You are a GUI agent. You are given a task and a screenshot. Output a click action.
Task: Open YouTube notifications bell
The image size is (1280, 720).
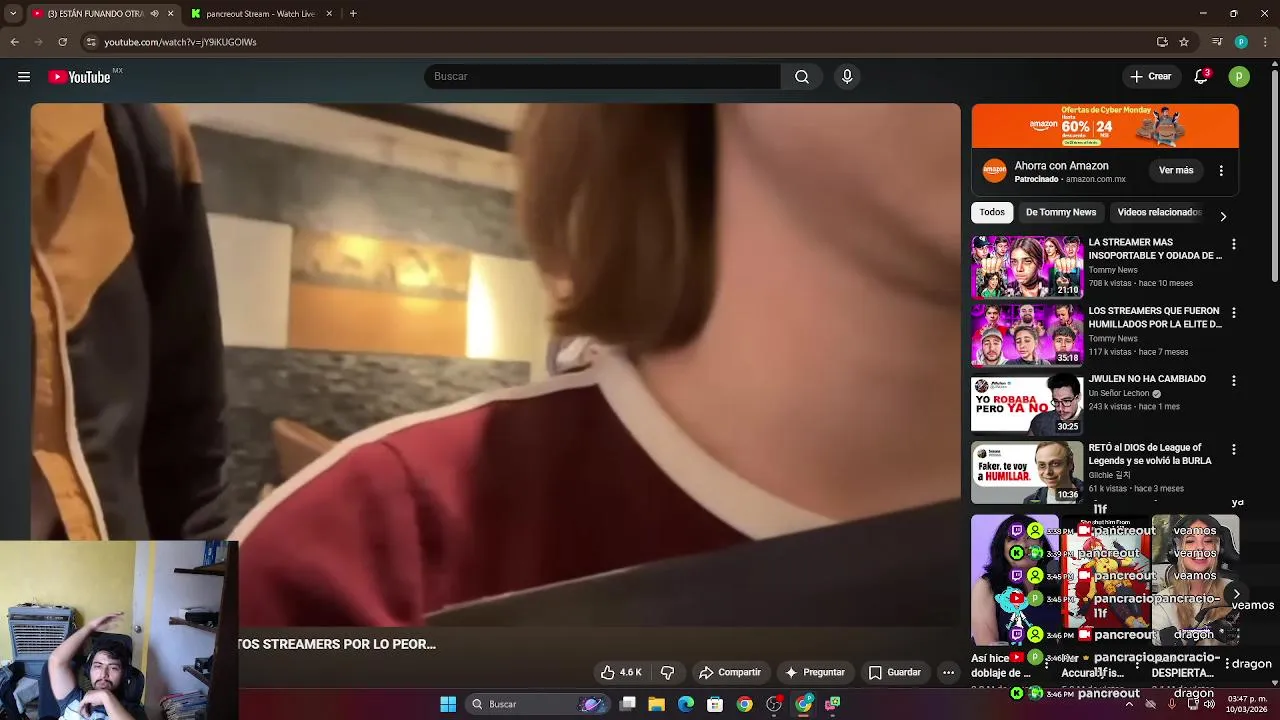point(1201,77)
